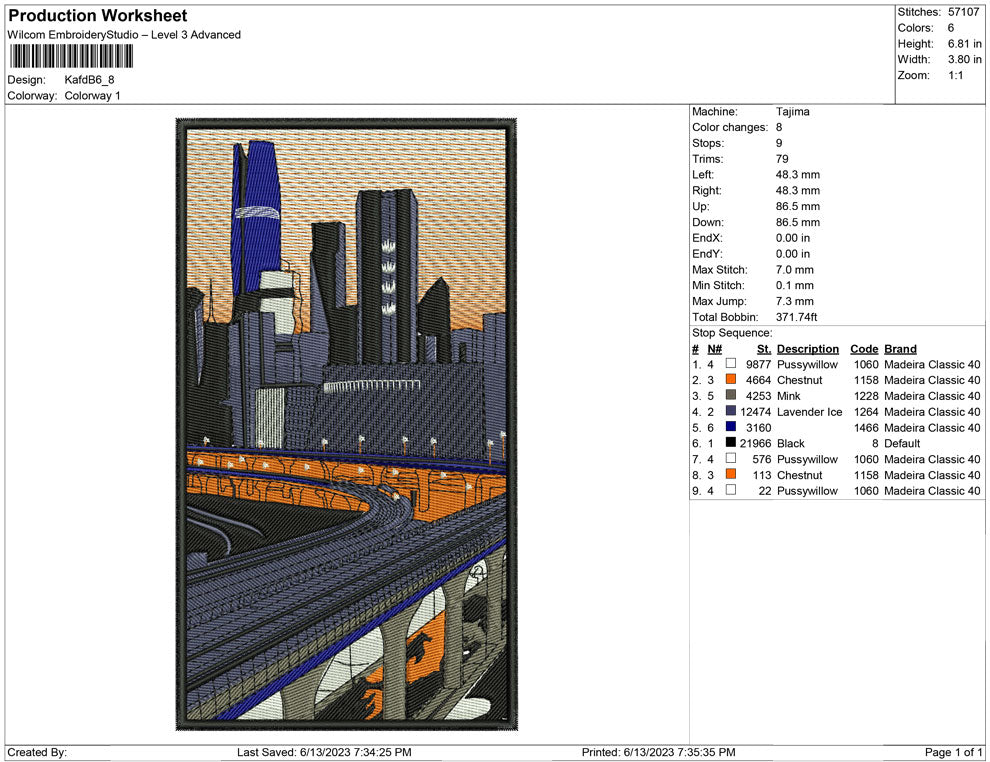Click the 'Page 1 of 1' footer text
Image resolution: width=990 pixels, height=762 pixels.
coord(953,752)
